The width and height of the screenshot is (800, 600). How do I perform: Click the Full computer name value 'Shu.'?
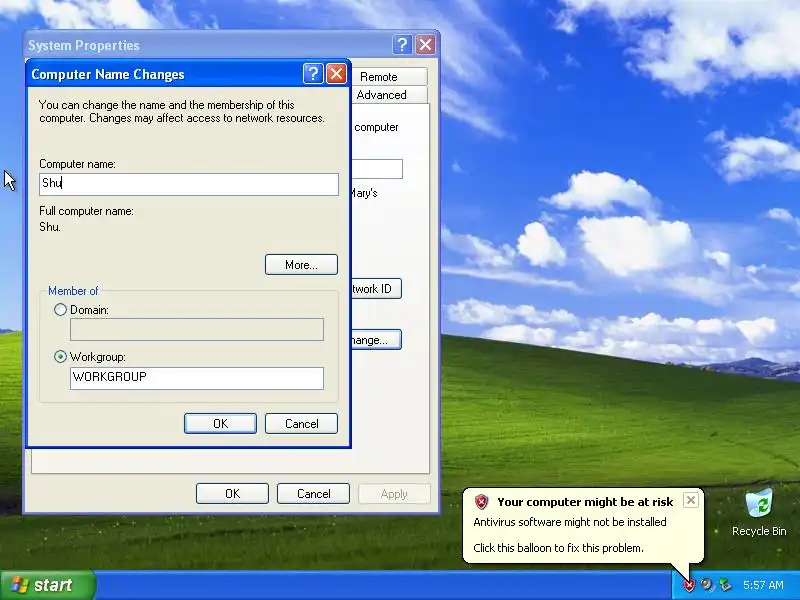point(50,227)
